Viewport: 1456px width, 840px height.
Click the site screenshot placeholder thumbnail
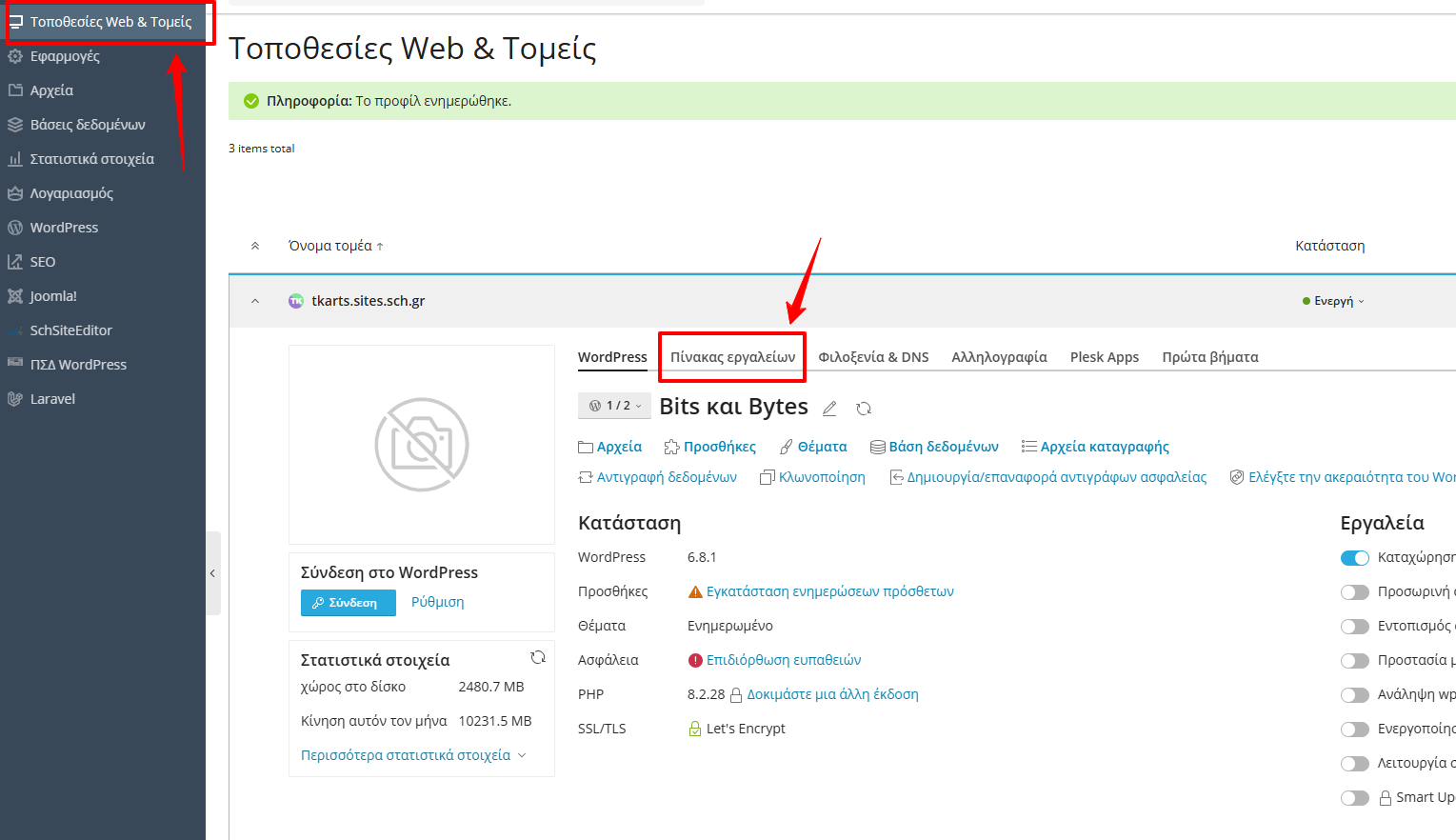pyautogui.click(x=422, y=445)
